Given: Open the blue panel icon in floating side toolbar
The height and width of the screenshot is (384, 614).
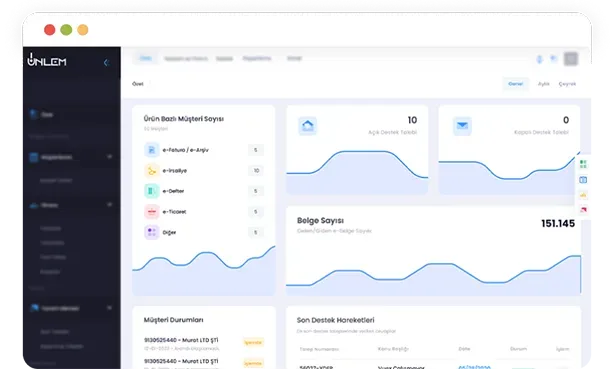Looking at the screenshot, I should (x=583, y=180).
